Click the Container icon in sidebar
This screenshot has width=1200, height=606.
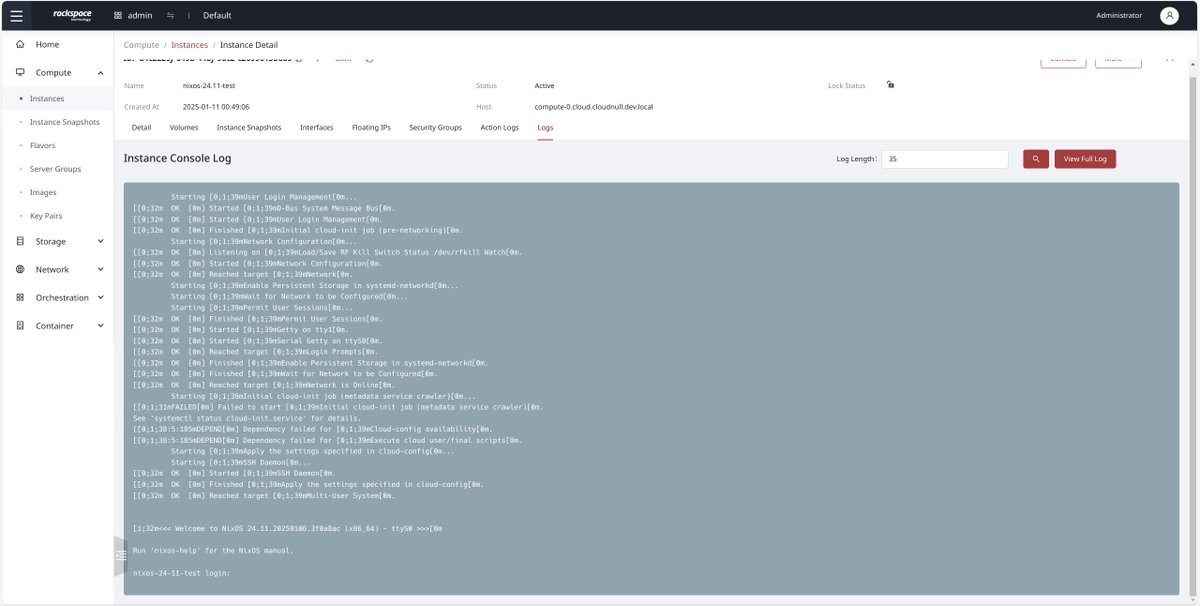coord(20,325)
